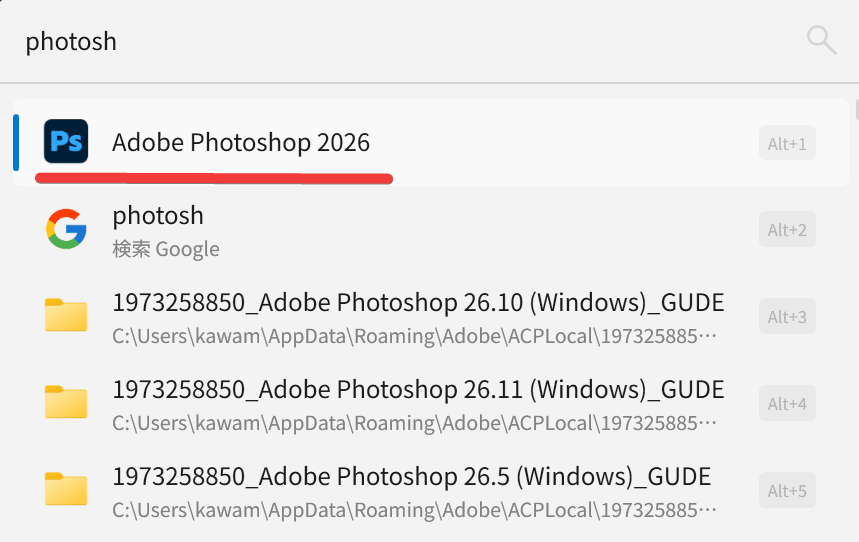Open the Photoshop 26.11 (Windows)_GUDE folder title
The width and height of the screenshot is (859, 542).
418,390
